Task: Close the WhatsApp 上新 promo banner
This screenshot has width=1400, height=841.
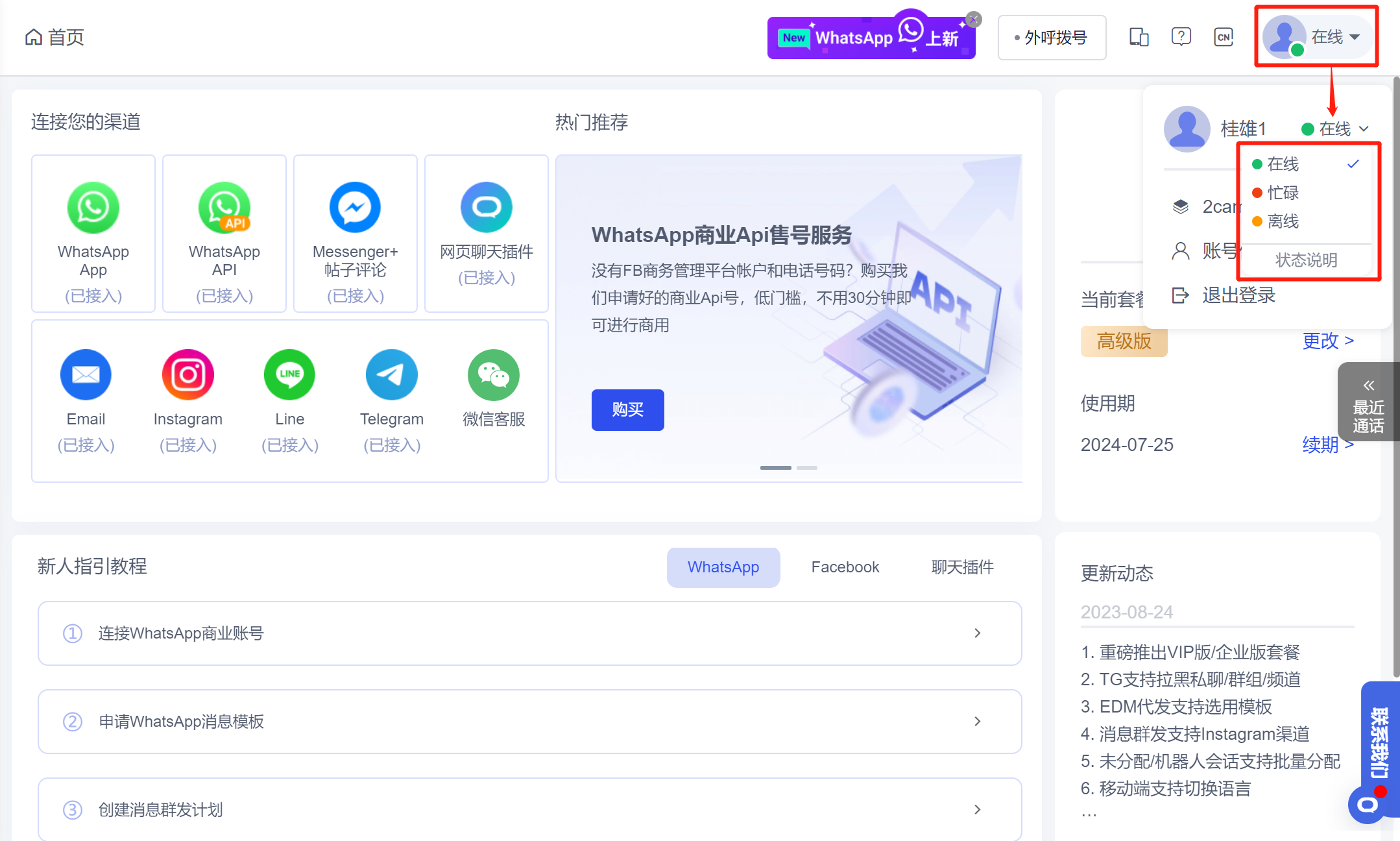Action: pos(973,19)
